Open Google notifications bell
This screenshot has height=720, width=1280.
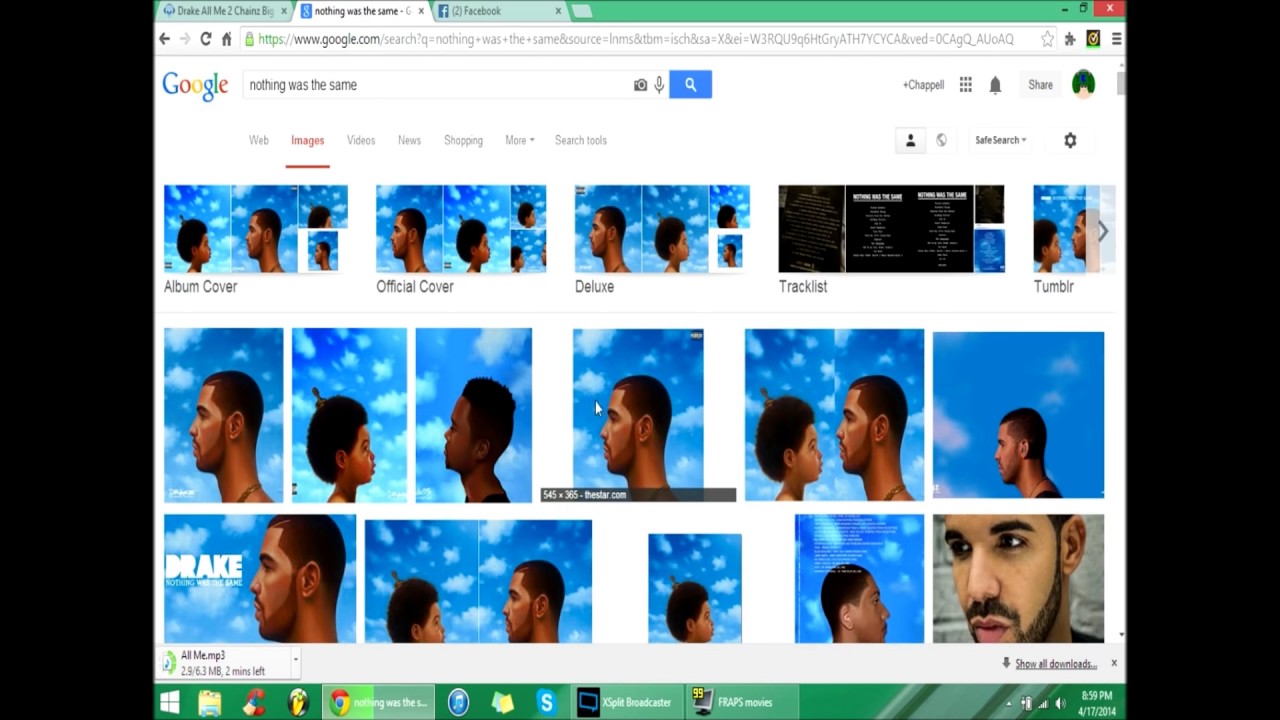point(995,85)
